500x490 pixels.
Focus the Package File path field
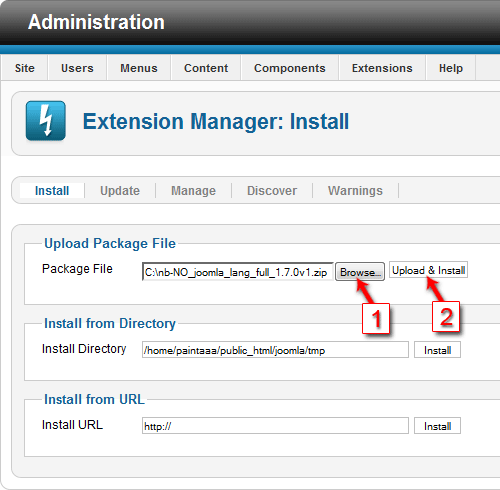click(x=238, y=272)
